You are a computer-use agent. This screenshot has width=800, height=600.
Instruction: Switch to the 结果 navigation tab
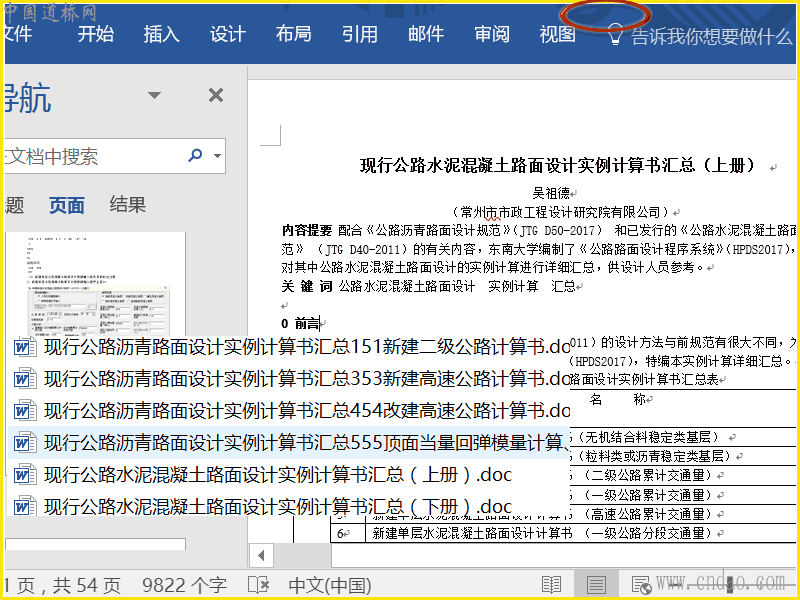point(128,204)
